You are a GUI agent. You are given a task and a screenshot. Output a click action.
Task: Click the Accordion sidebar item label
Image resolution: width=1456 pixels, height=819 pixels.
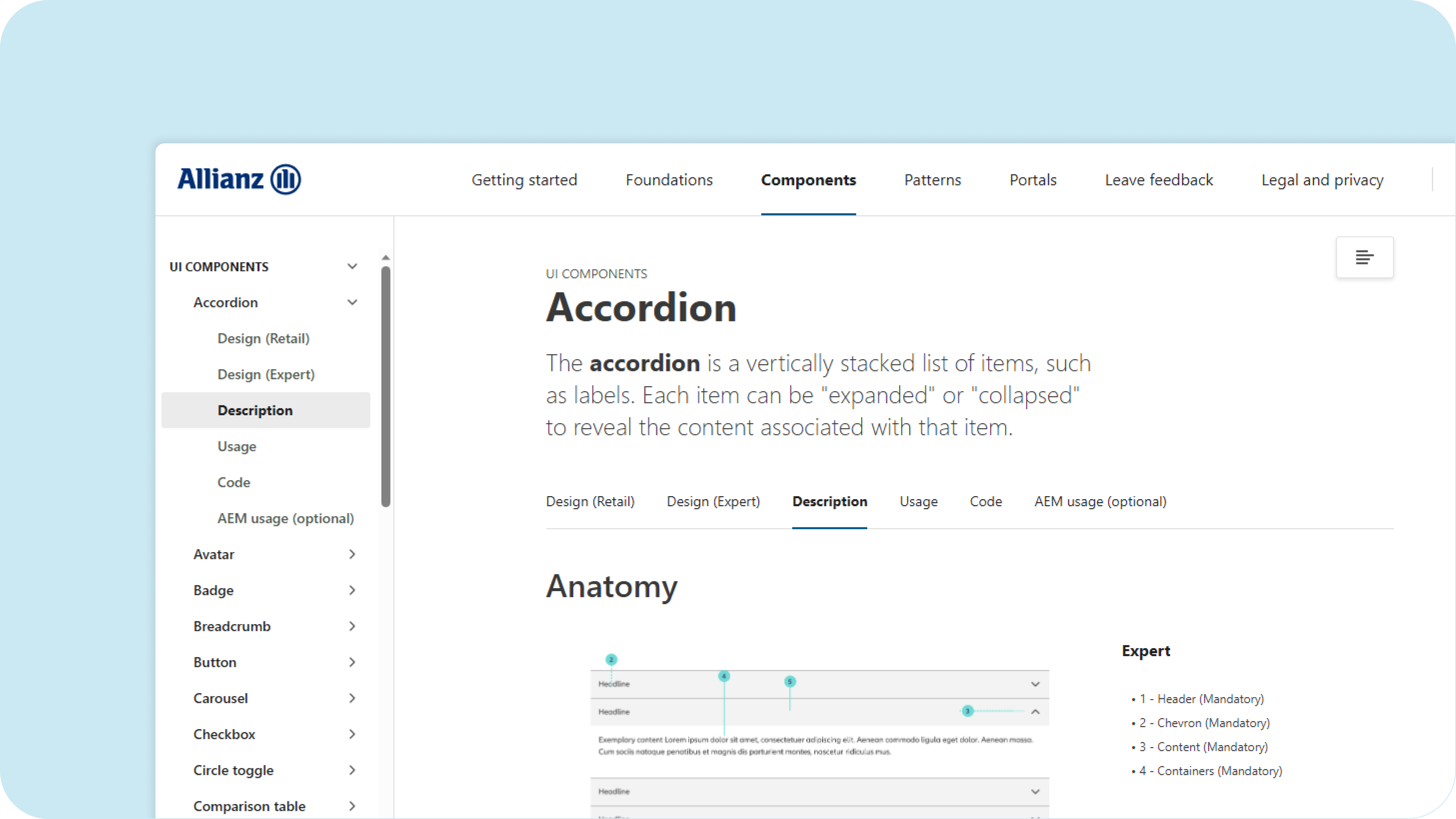pos(226,302)
